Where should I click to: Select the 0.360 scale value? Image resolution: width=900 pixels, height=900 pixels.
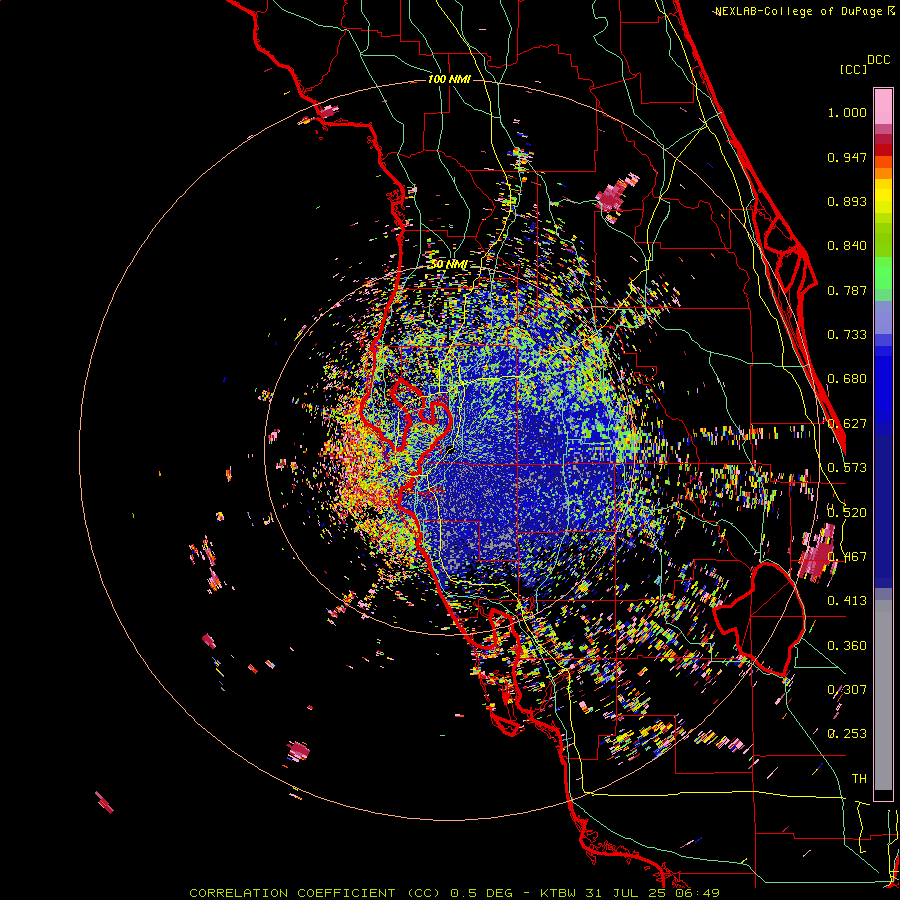(847, 646)
